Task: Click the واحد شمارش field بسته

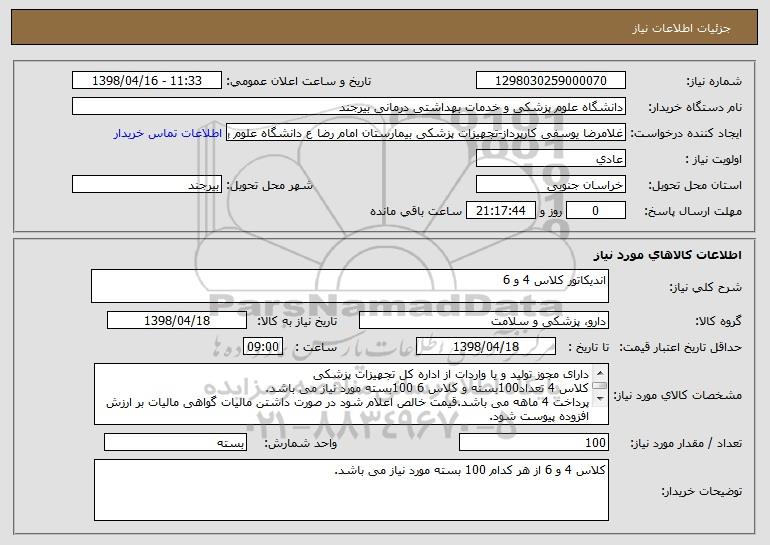Action: click(x=175, y=442)
